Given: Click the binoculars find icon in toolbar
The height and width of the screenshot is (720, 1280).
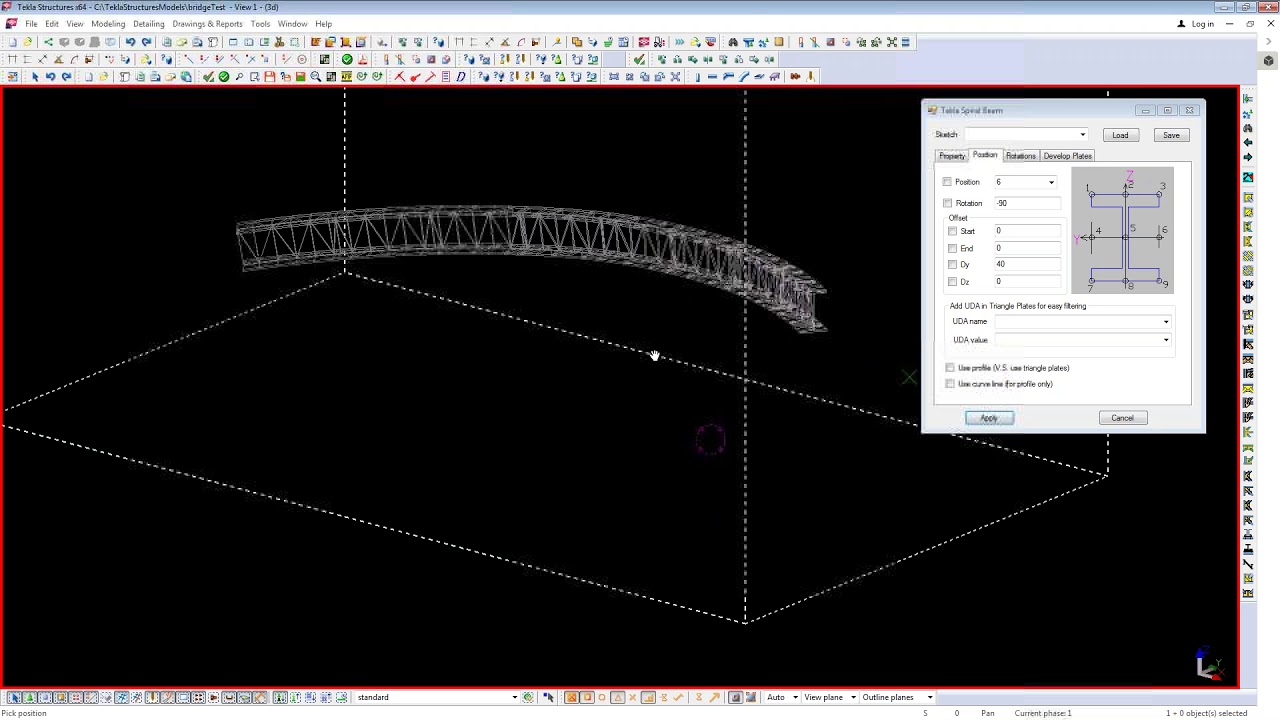Looking at the screenshot, I should pos(733,42).
